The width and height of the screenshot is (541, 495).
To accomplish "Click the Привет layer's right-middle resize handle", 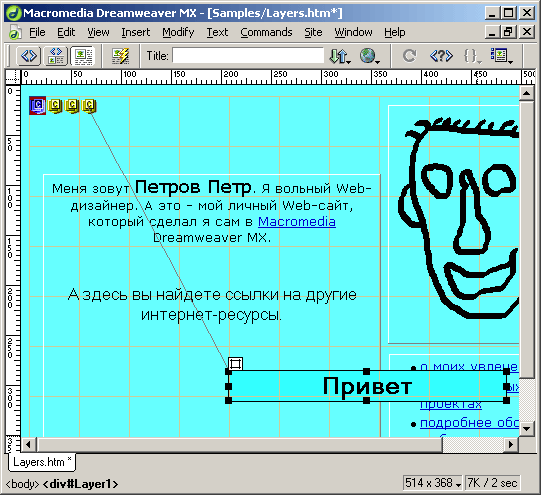I will click(506, 386).
